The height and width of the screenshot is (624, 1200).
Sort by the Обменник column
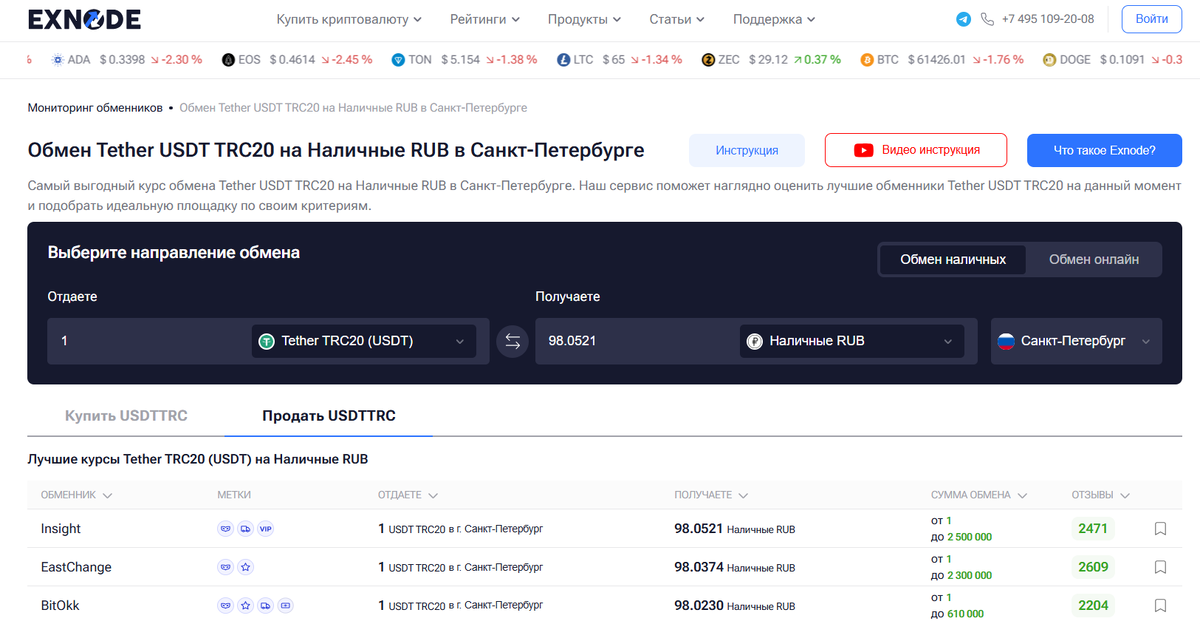(x=76, y=495)
